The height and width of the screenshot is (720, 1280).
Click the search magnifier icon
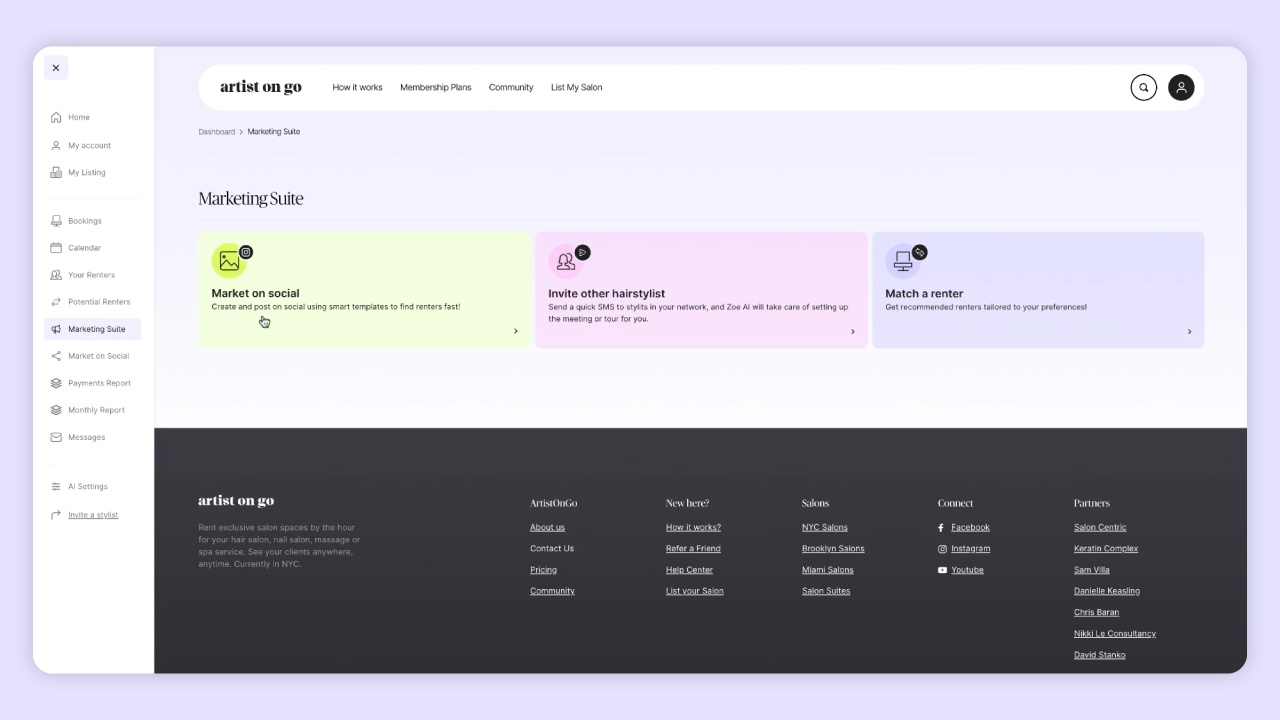(x=1143, y=87)
